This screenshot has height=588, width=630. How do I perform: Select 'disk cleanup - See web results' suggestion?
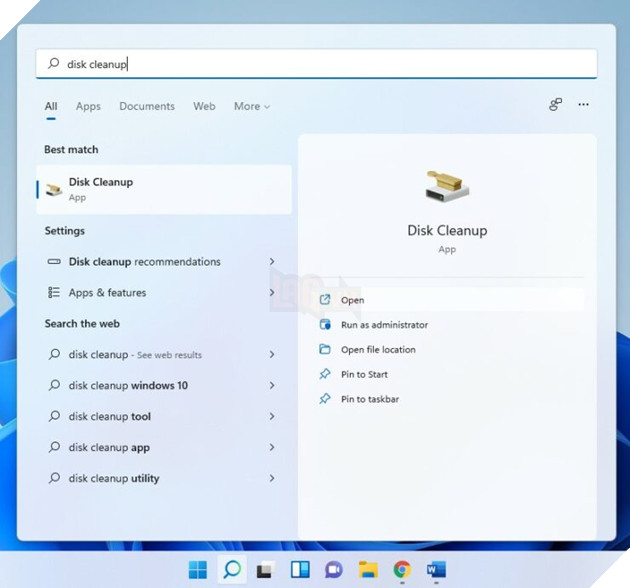164,354
